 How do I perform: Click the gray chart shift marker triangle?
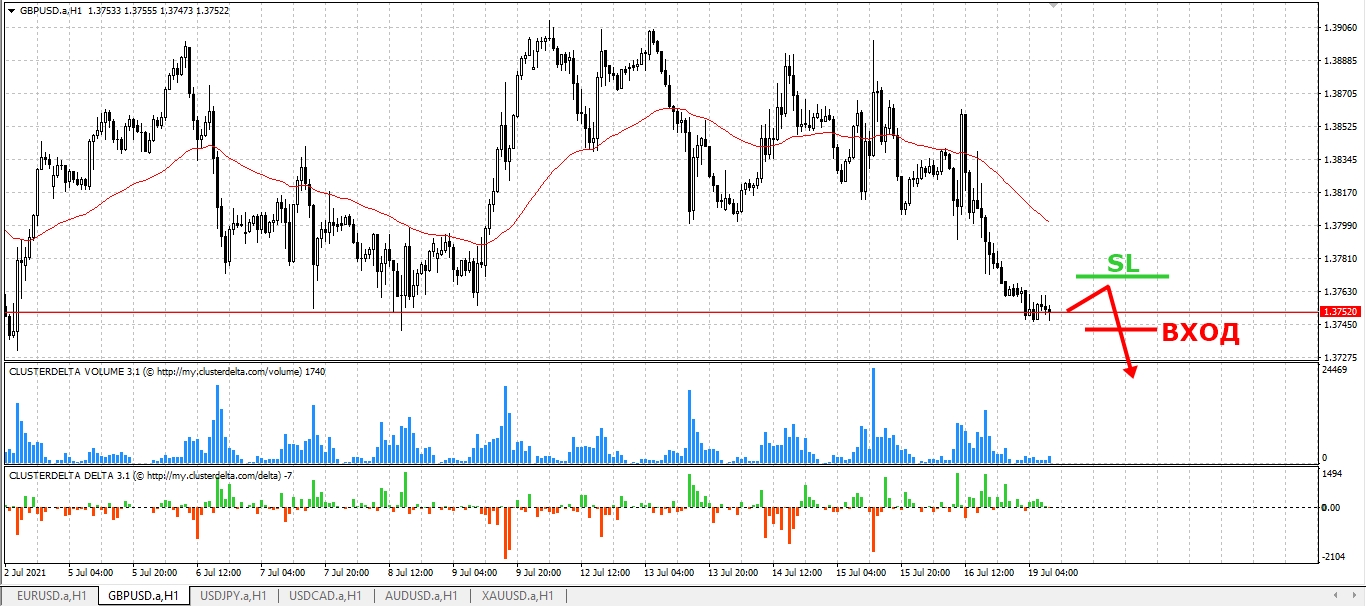[x=1053, y=6]
